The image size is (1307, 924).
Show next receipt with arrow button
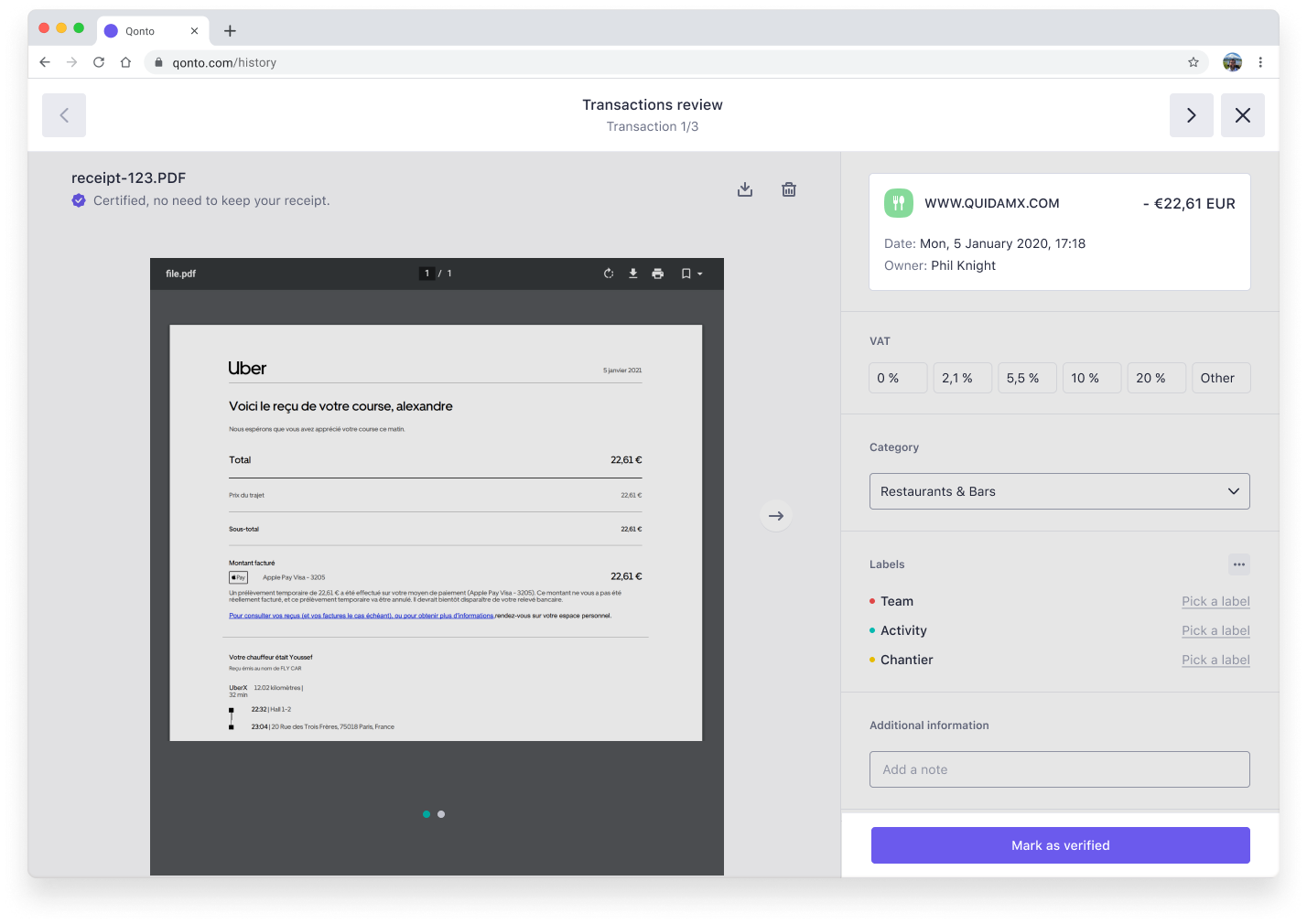tap(776, 516)
